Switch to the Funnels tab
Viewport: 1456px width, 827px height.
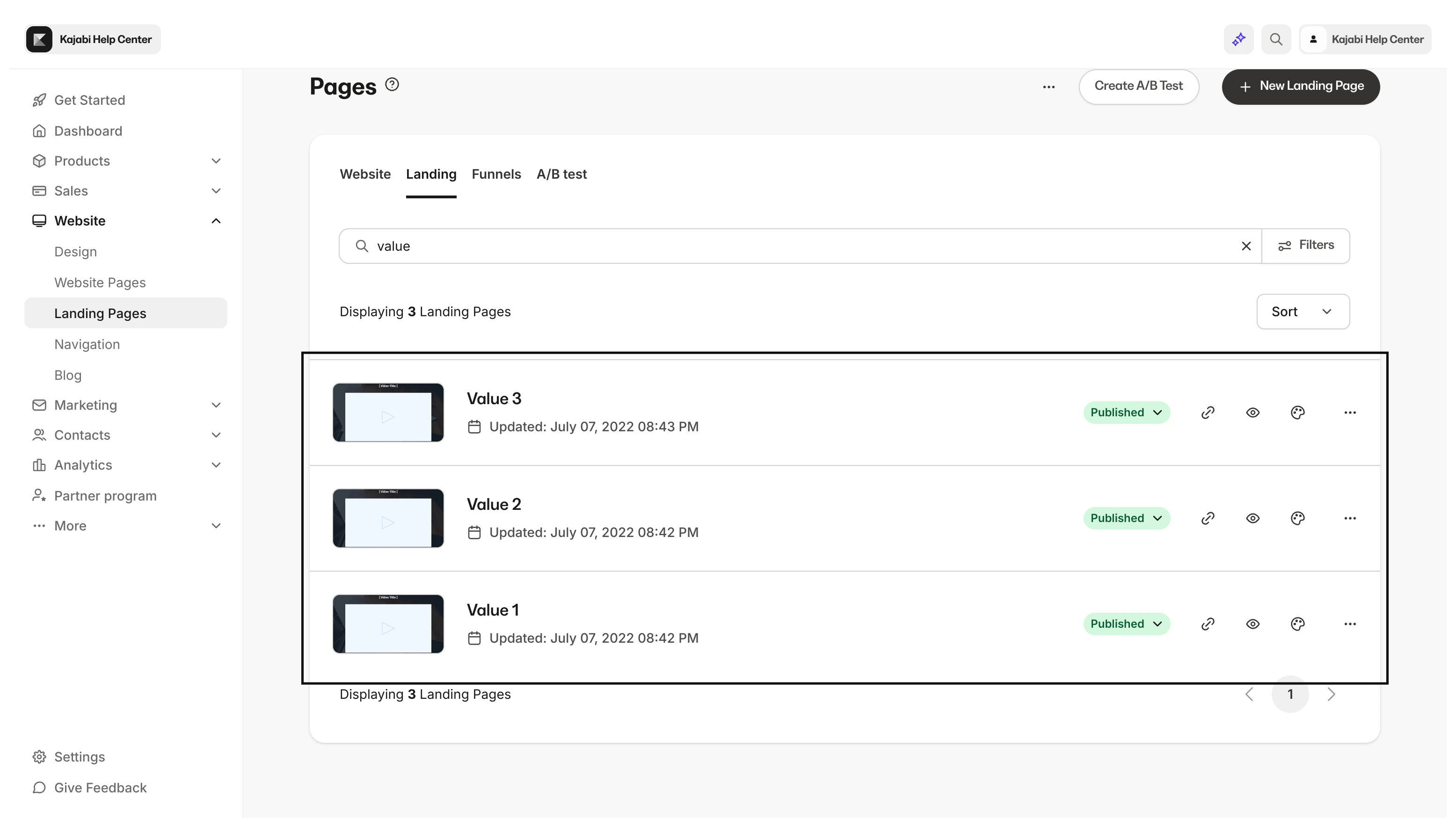coord(496,174)
